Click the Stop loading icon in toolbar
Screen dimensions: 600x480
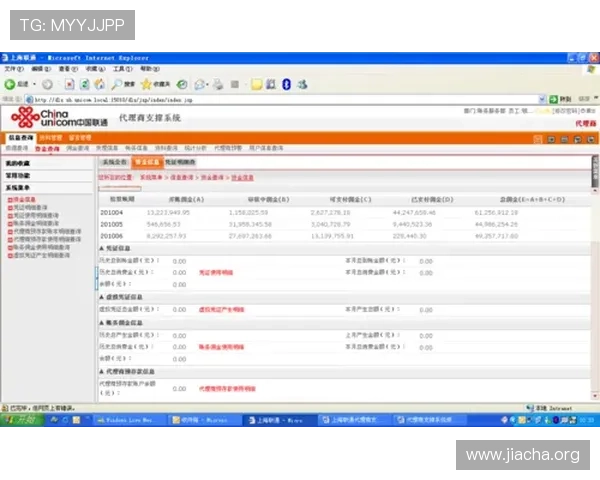[69, 84]
